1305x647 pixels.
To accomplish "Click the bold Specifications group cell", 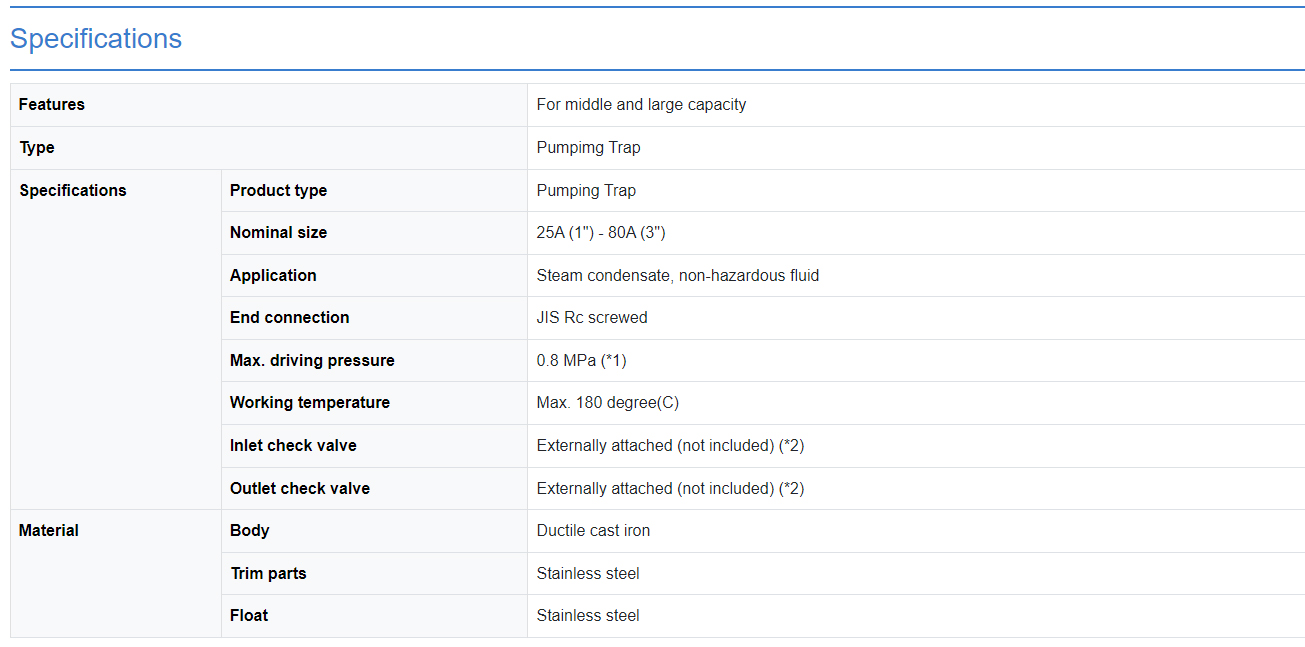I will pyautogui.click(x=73, y=191).
